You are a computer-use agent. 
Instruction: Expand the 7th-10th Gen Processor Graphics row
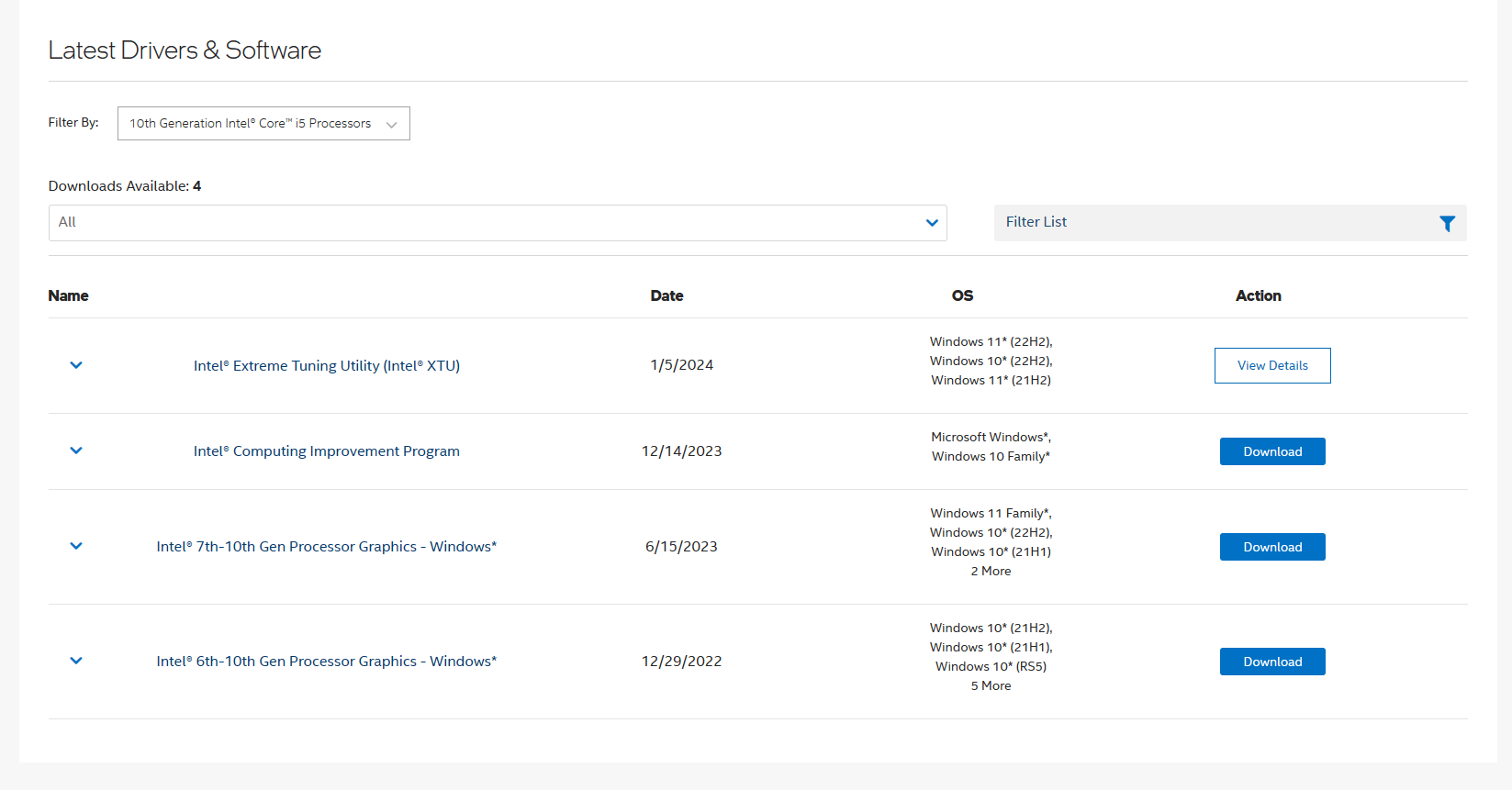(76, 546)
